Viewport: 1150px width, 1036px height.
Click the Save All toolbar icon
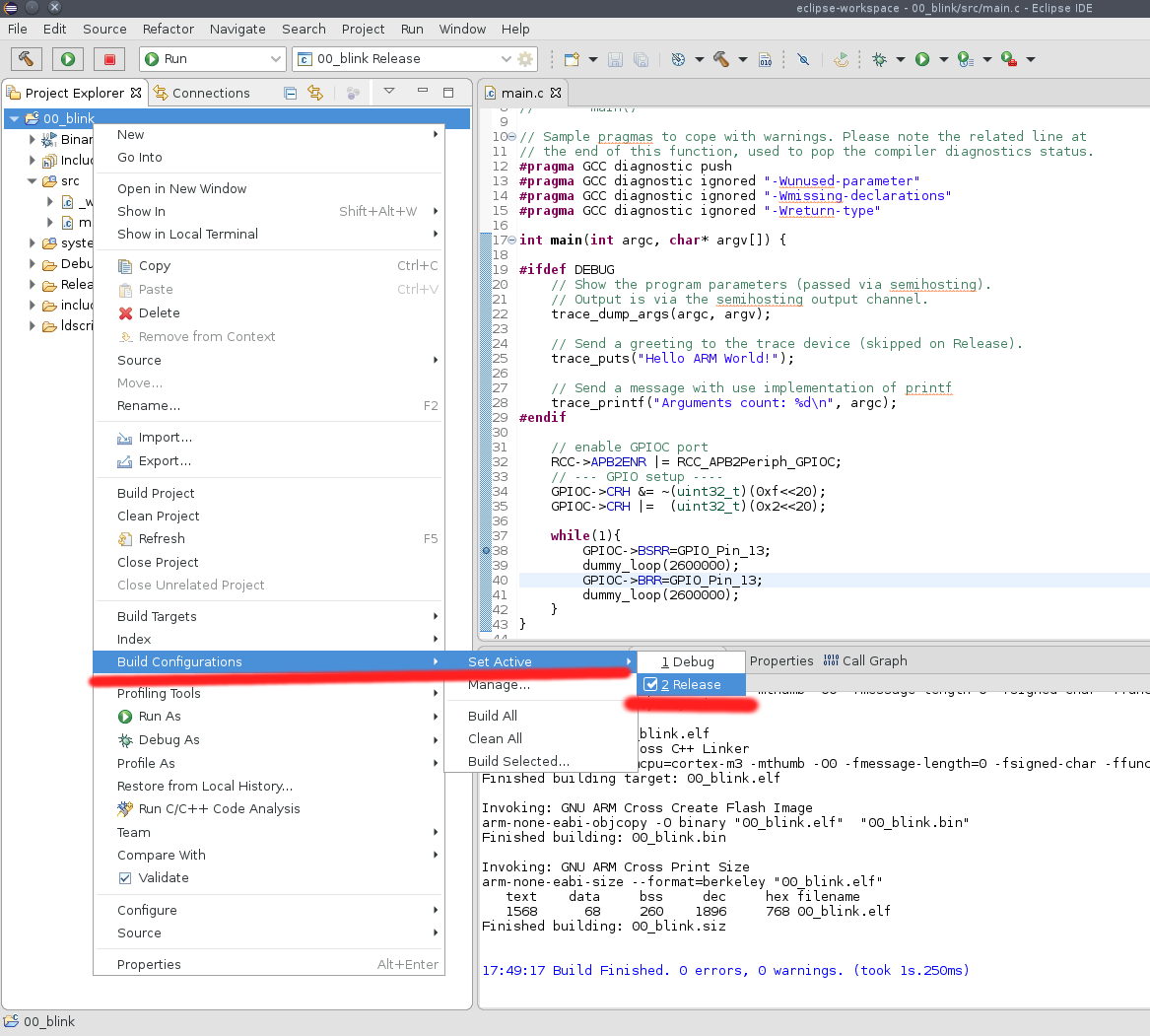click(641, 59)
